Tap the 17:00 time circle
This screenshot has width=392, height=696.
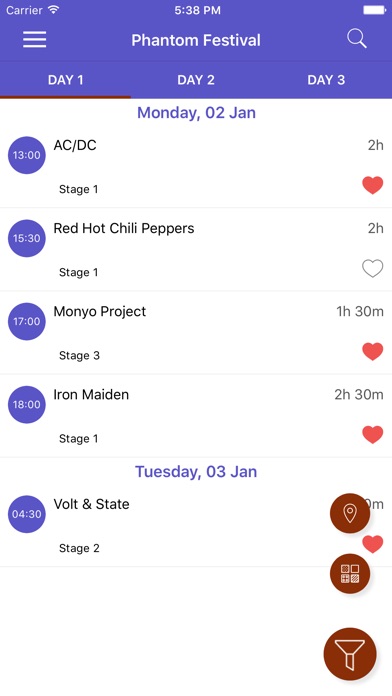coord(27,321)
